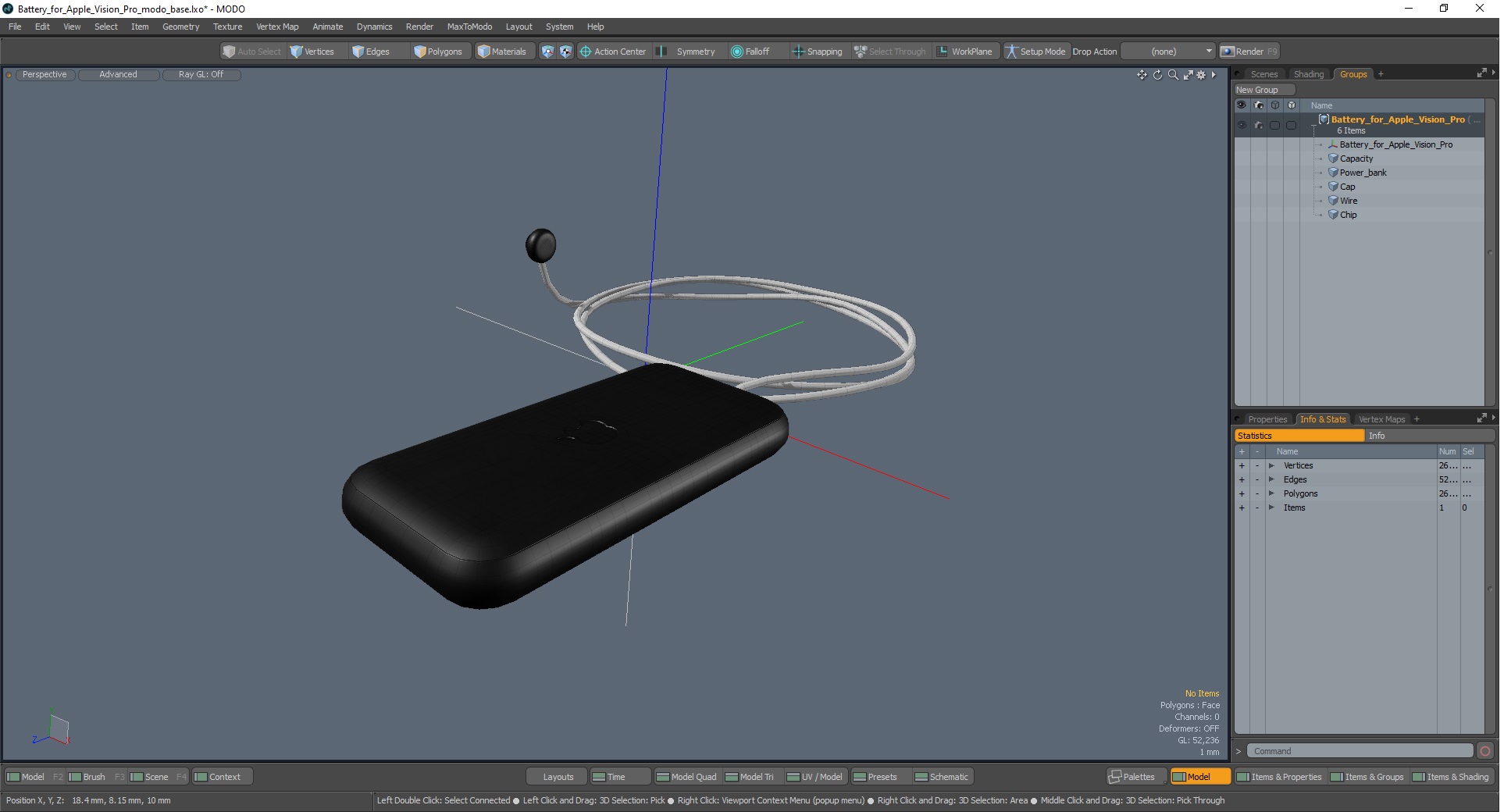Screen dimensions: 1504x812
Task: Click the viewport zoom magnifier icon
Action: (x=1173, y=75)
